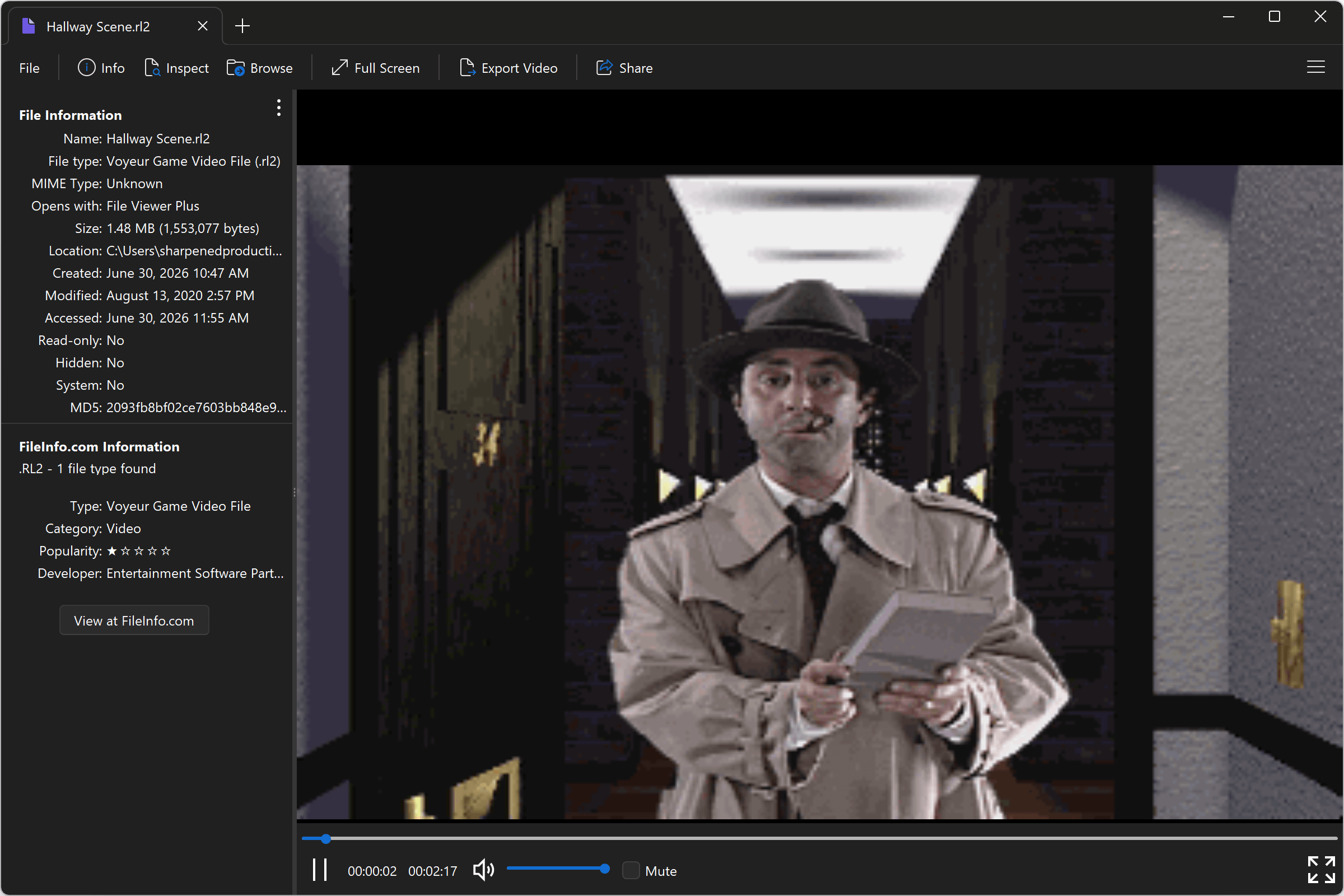
Task: Click the elapsed time 00:00:02
Action: pos(372,871)
